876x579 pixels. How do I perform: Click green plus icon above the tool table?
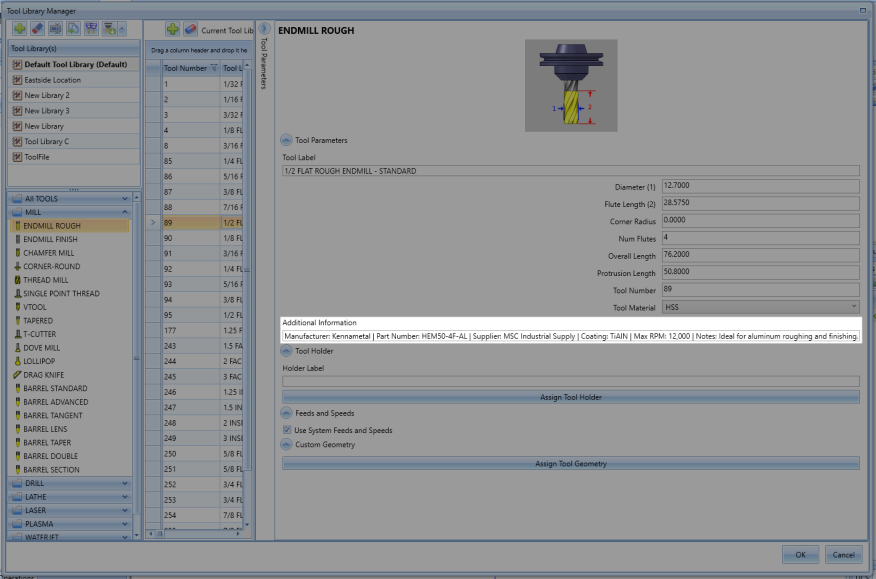click(172, 30)
